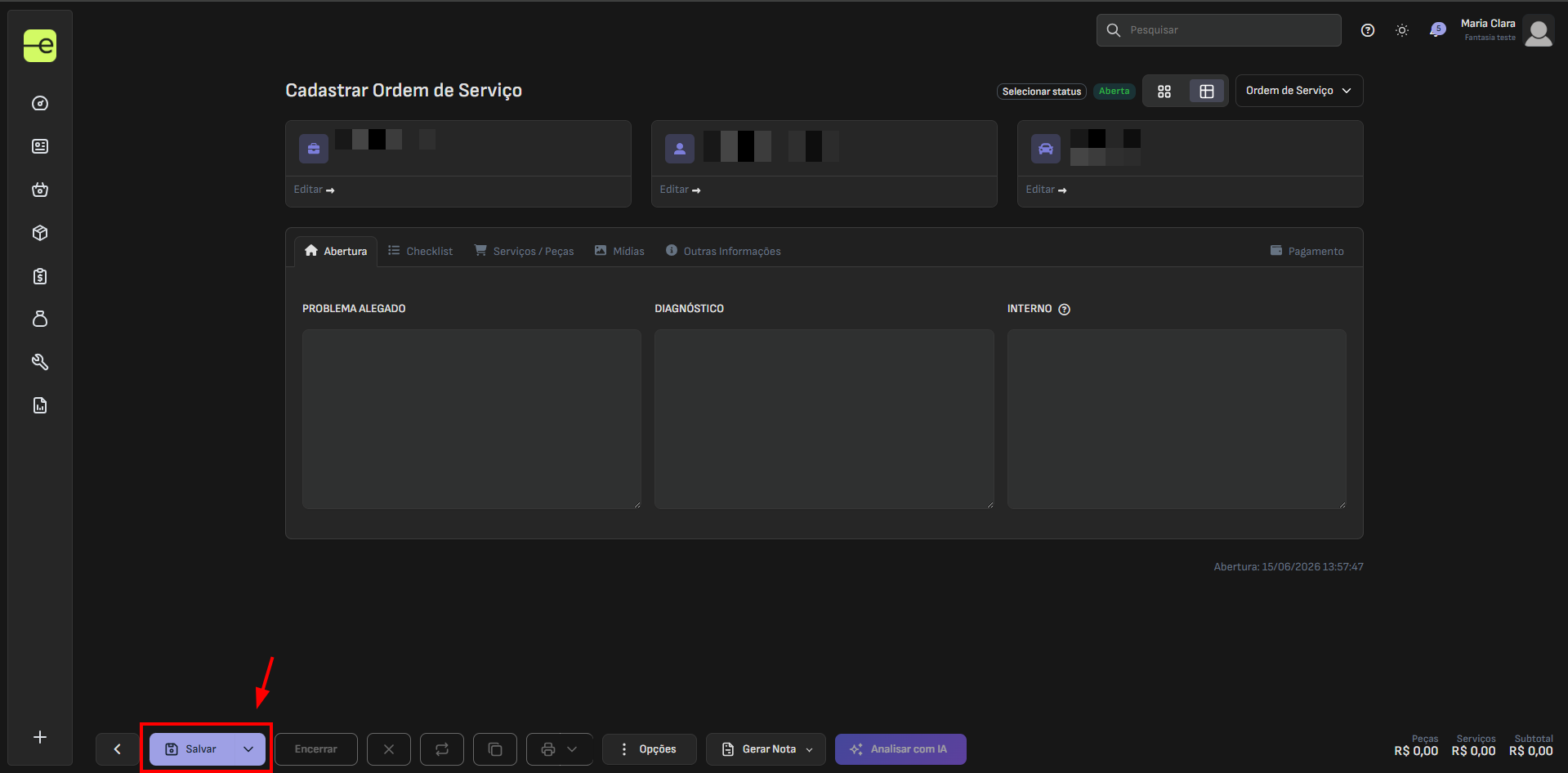This screenshot has width=1568, height=773.
Task: Click the repeat arrows toolbar button
Action: point(442,749)
